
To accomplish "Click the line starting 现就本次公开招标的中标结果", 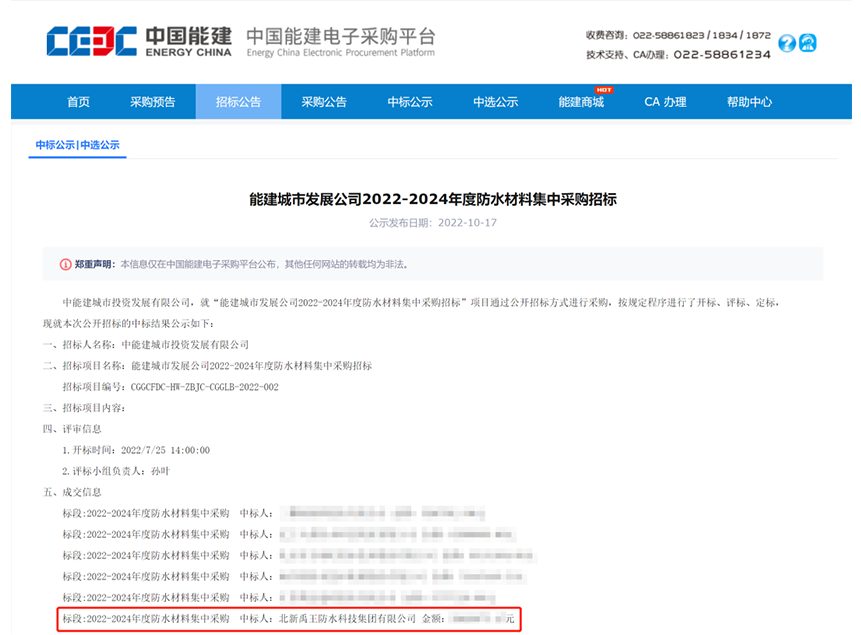I will click(128, 324).
